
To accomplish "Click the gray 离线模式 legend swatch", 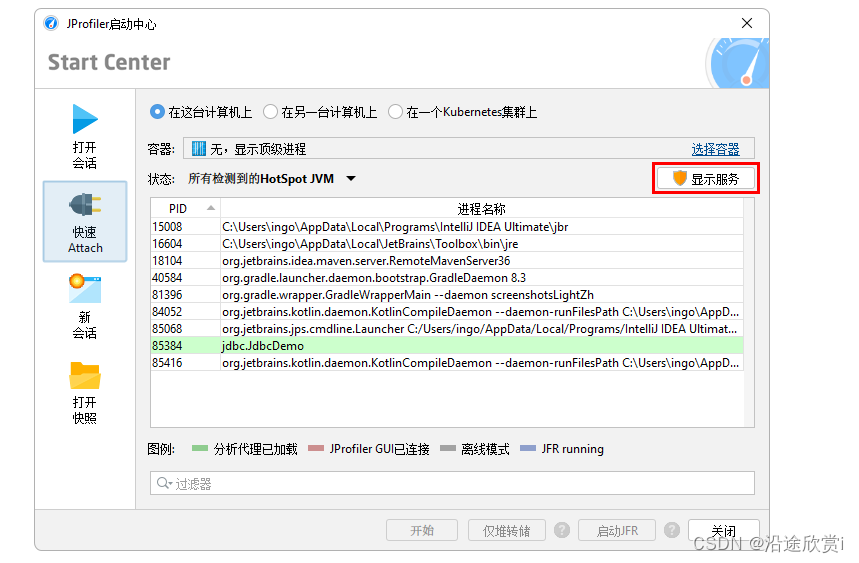I will (448, 449).
